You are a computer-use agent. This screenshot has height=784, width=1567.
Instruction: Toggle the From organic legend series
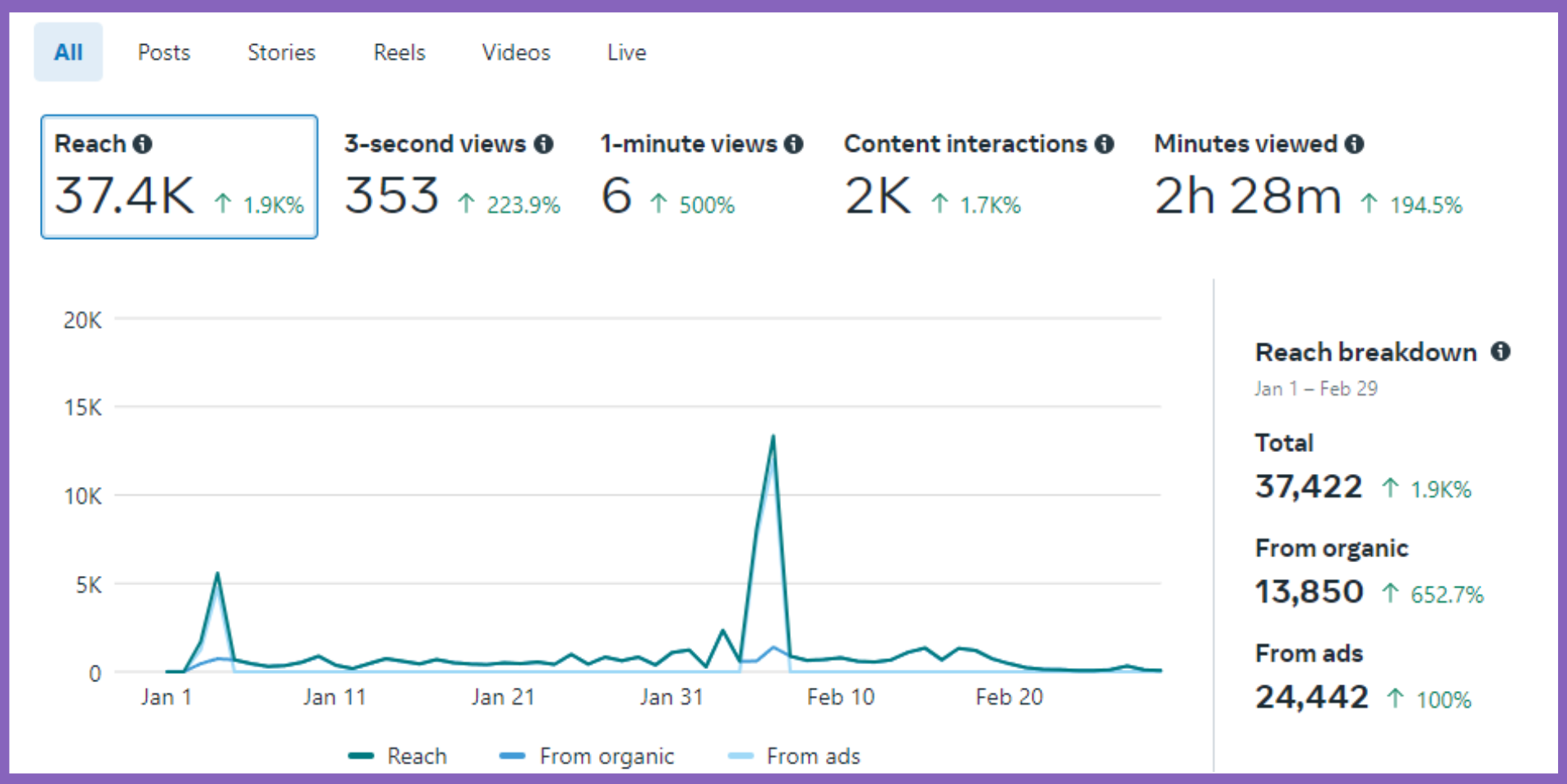click(x=588, y=756)
